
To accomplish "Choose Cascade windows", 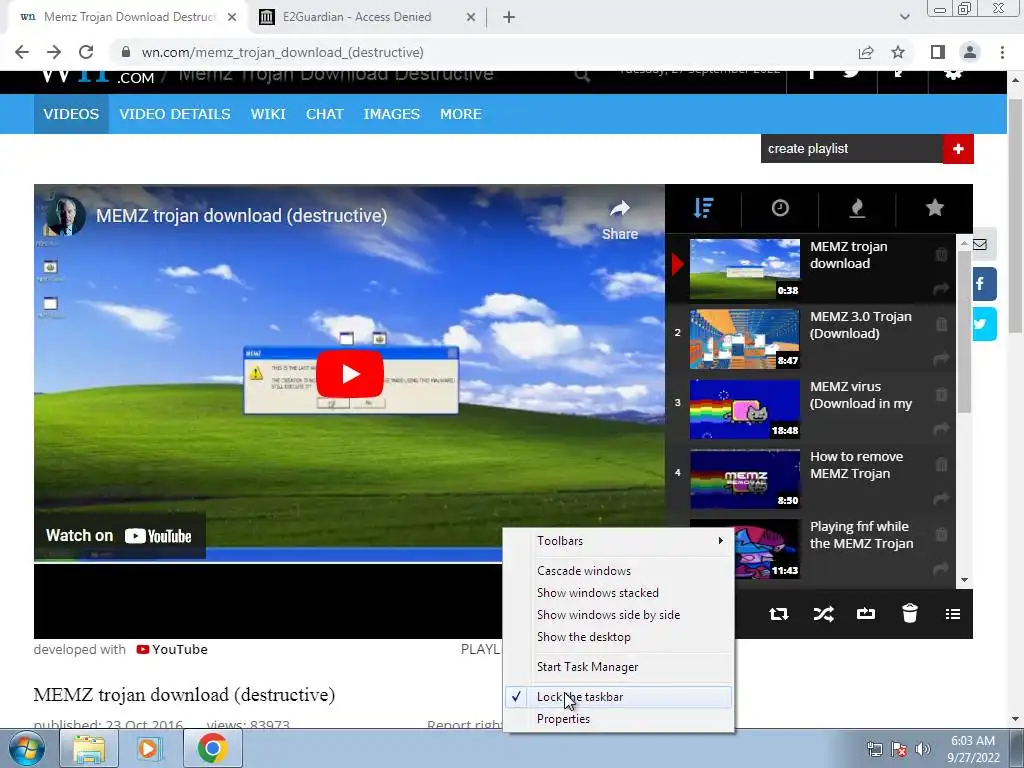I will [x=618, y=571].
